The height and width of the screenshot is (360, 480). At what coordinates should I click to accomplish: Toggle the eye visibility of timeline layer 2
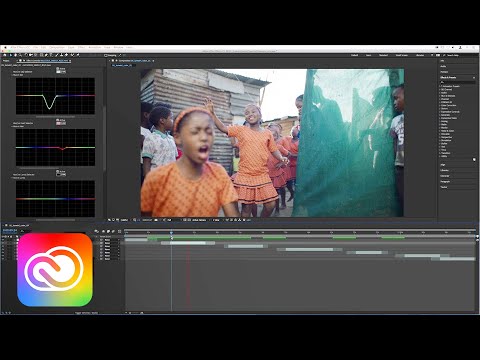pos(2,243)
